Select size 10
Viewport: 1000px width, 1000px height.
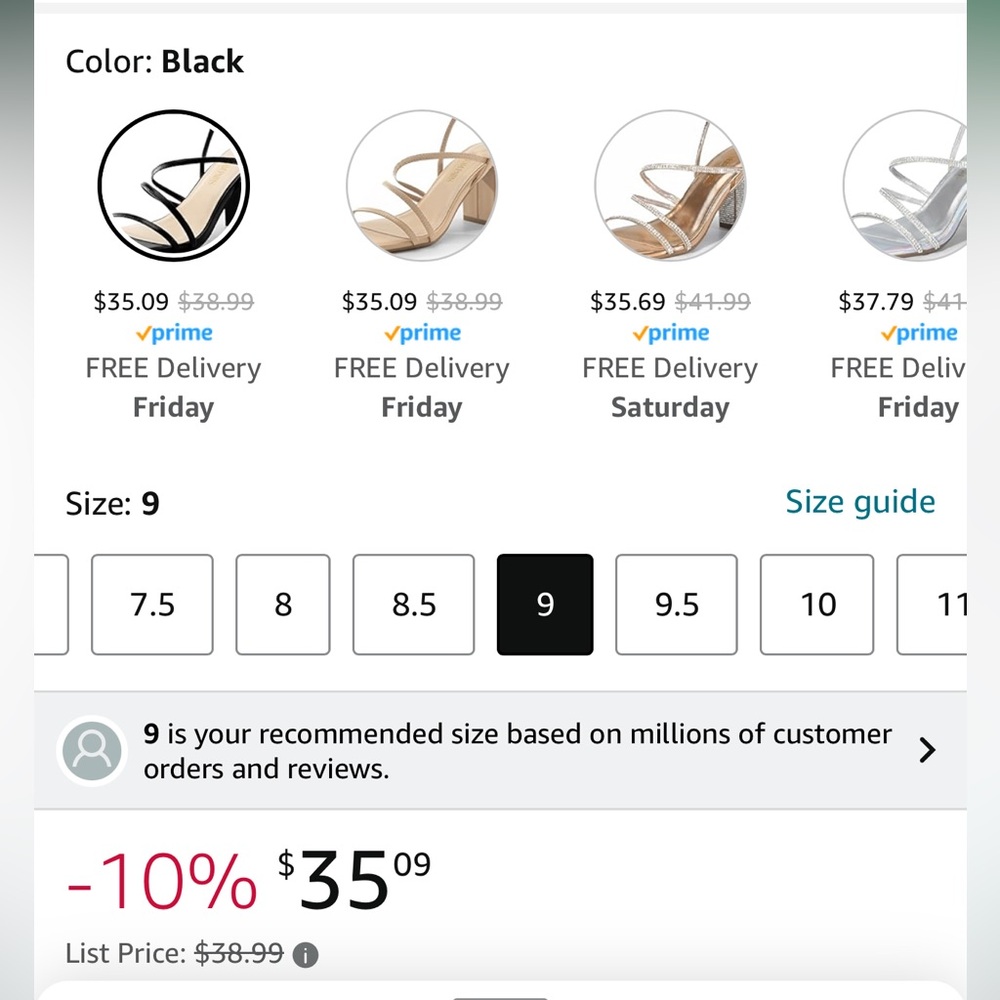point(817,605)
